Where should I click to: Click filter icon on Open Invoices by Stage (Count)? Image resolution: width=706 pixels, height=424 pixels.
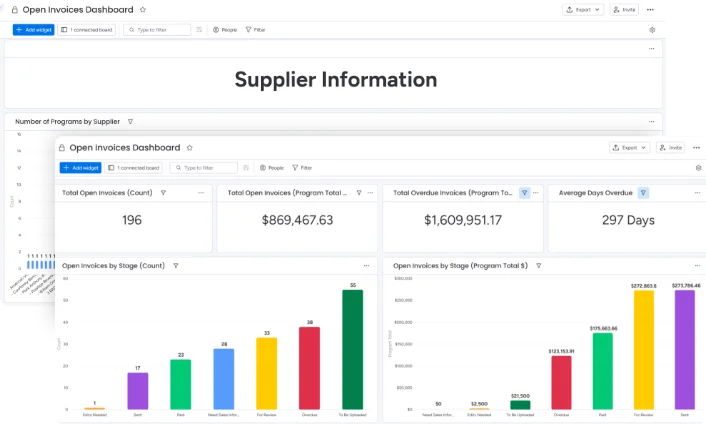(x=176, y=266)
